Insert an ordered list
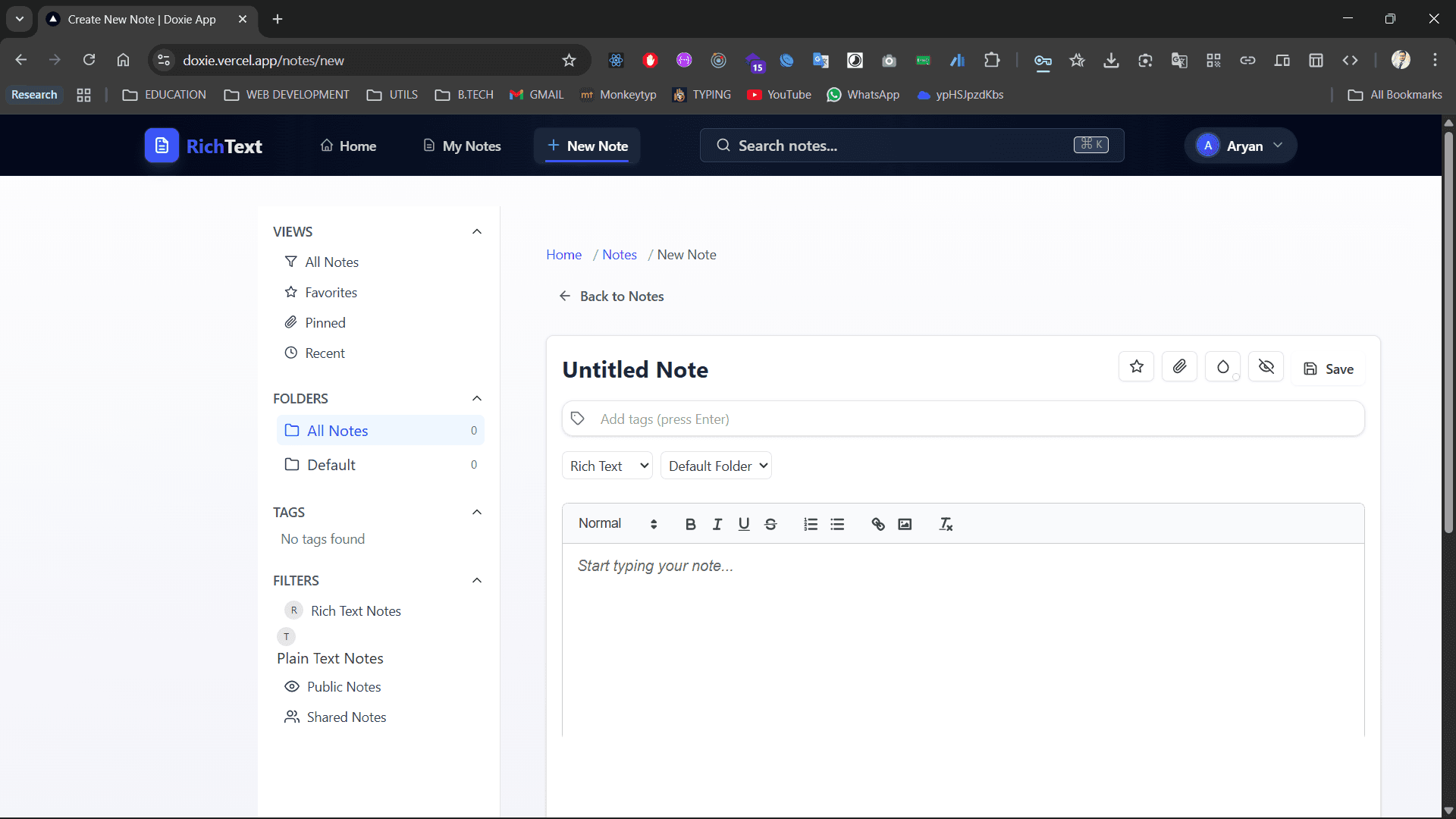The height and width of the screenshot is (819, 1456). pos(810,523)
